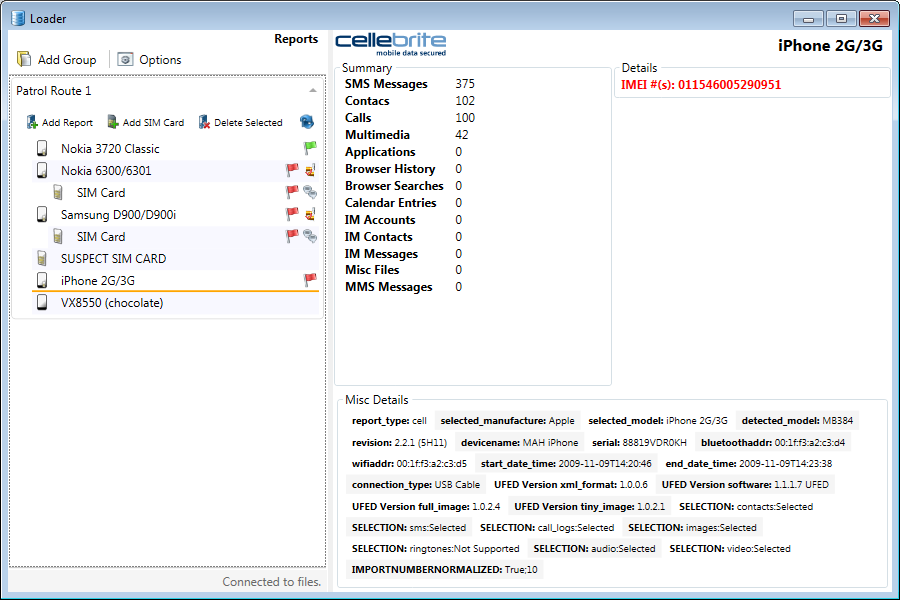Click the chain link icon on SIM Card under Samsung D900/D900i

[310, 236]
